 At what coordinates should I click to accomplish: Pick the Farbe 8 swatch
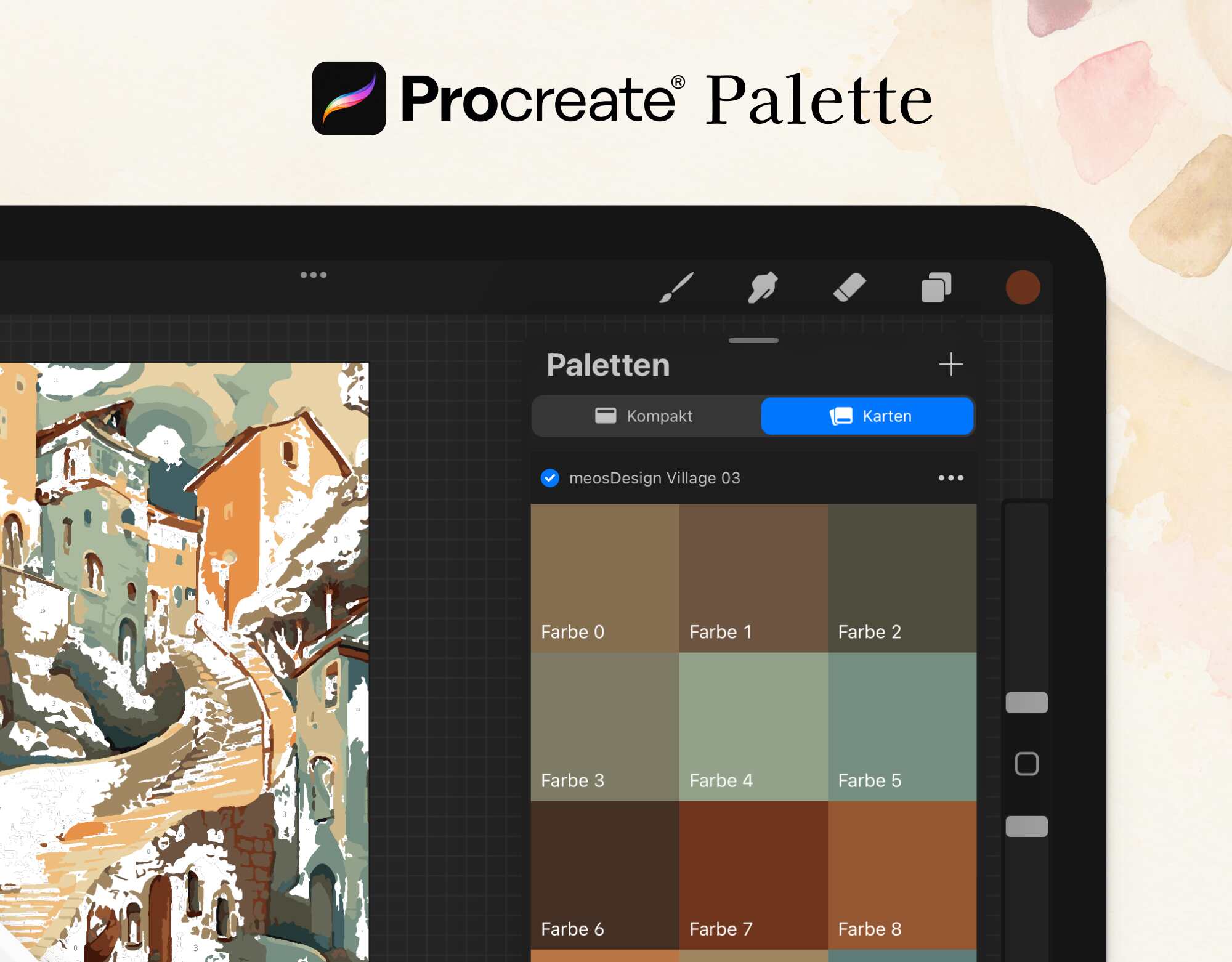902,875
